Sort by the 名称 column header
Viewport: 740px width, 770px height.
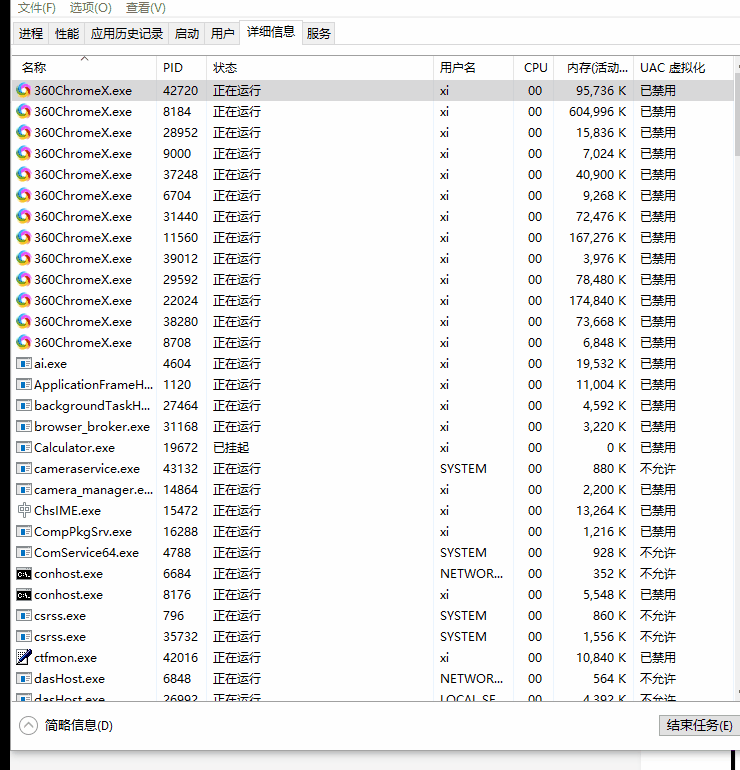coord(84,68)
